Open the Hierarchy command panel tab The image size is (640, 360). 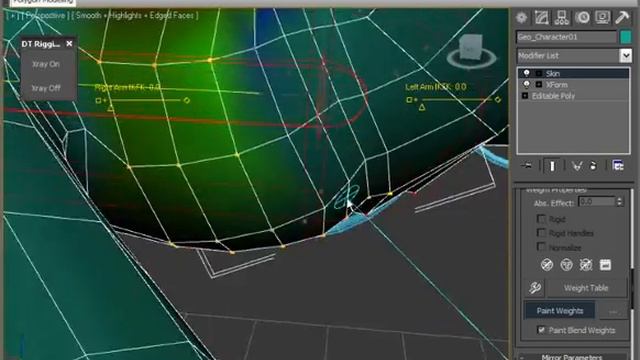coord(562,18)
